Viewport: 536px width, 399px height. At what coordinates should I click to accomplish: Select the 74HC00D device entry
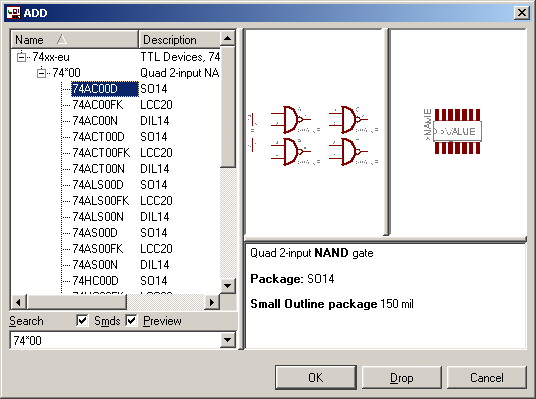pos(95,281)
